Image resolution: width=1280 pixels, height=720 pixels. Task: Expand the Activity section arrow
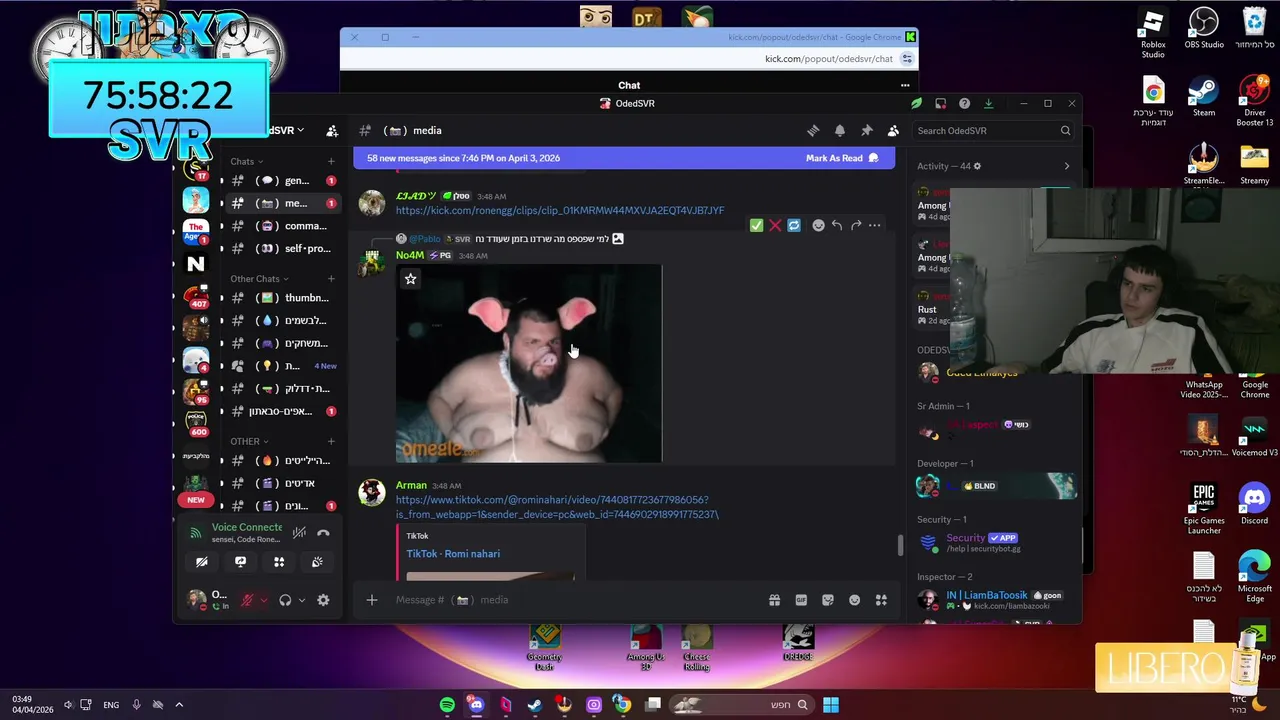pyautogui.click(x=1066, y=166)
